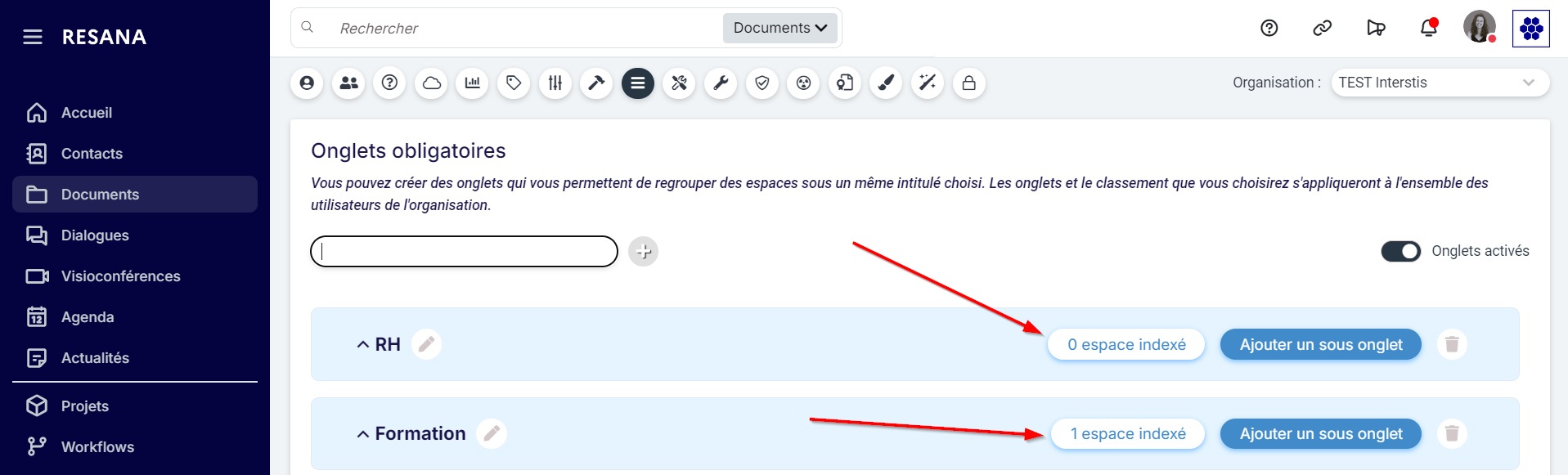Open the Documents search scope dropdown
Image resolution: width=1568 pixels, height=475 pixels.
tap(780, 28)
